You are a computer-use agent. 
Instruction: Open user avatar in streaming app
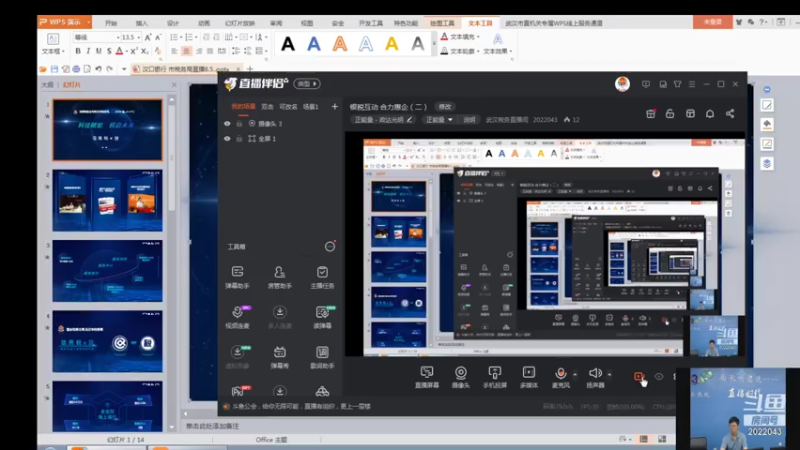click(622, 84)
